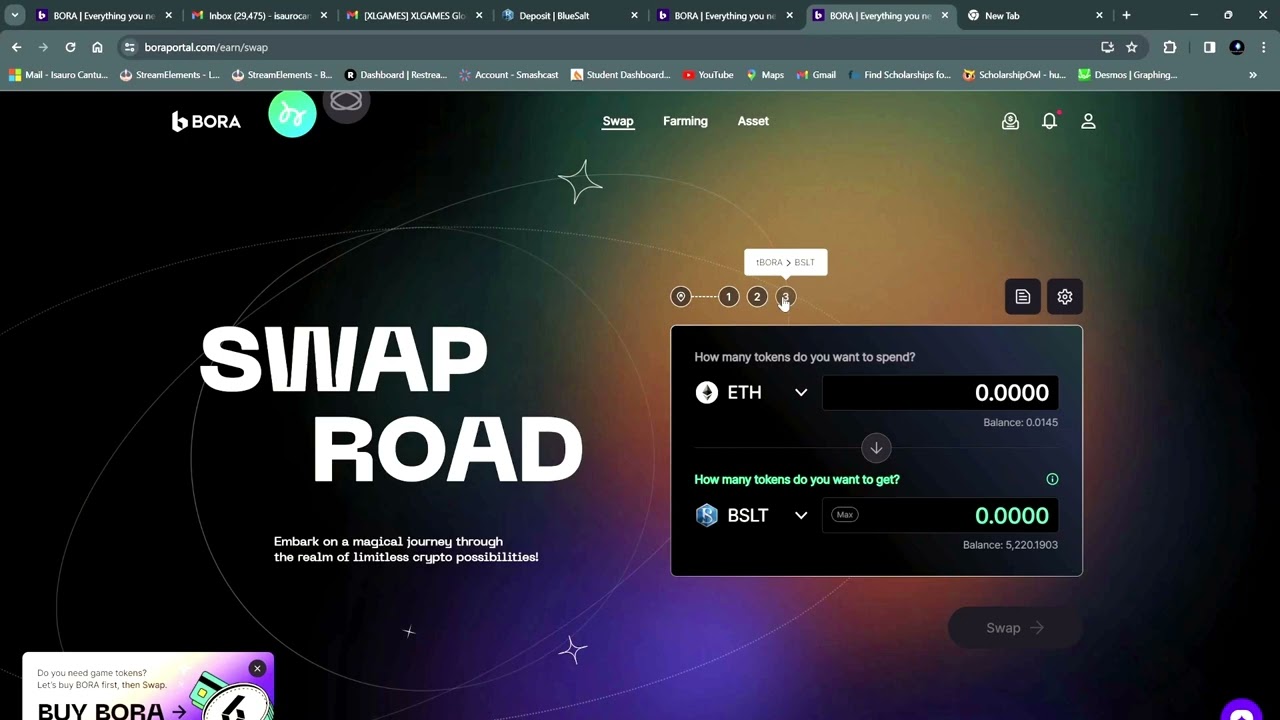Screen dimensions: 1280x720
Task: Open the tab search dropdown
Action: pyautogui.click(x=15, y=15)
